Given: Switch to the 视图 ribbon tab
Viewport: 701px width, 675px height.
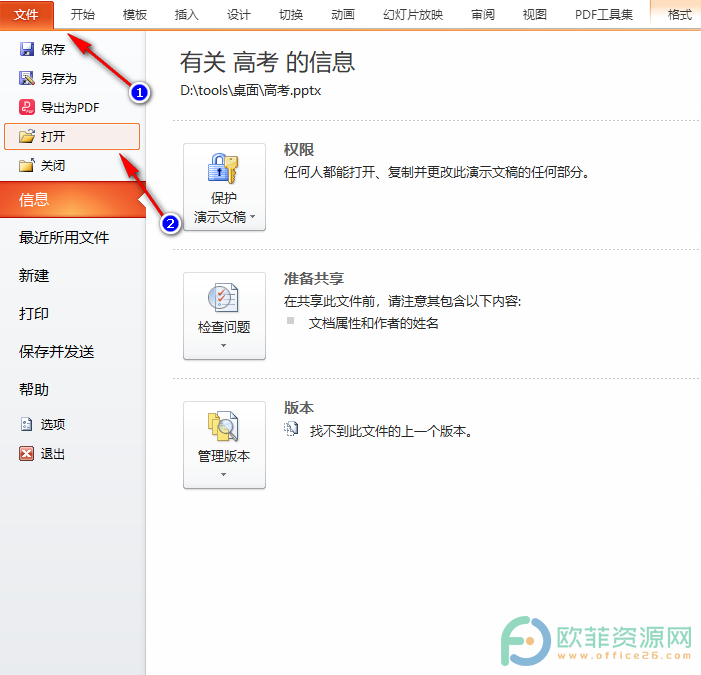Looking at the screenshot, I should [x=535, y=15].
